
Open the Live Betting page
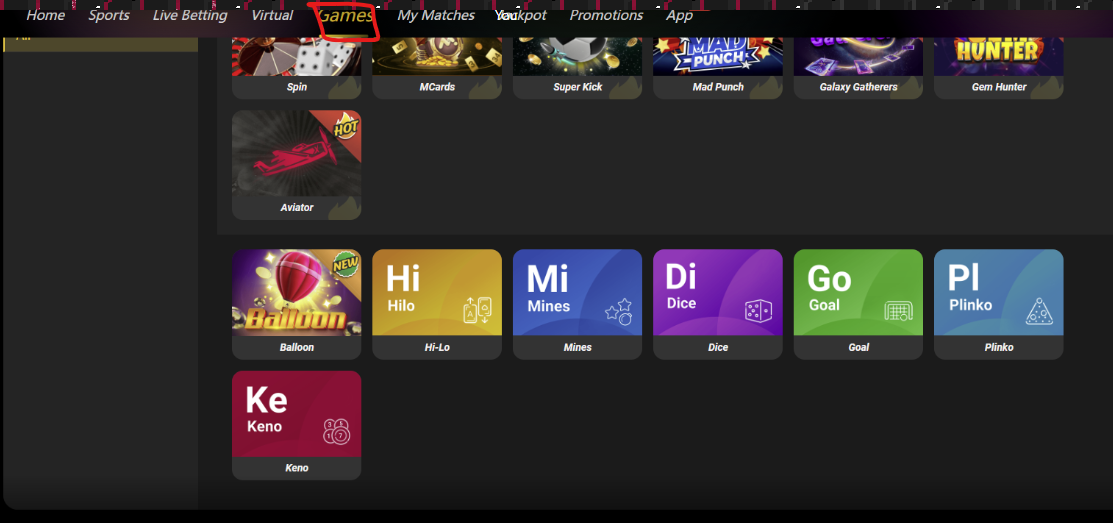coord(190,15)
